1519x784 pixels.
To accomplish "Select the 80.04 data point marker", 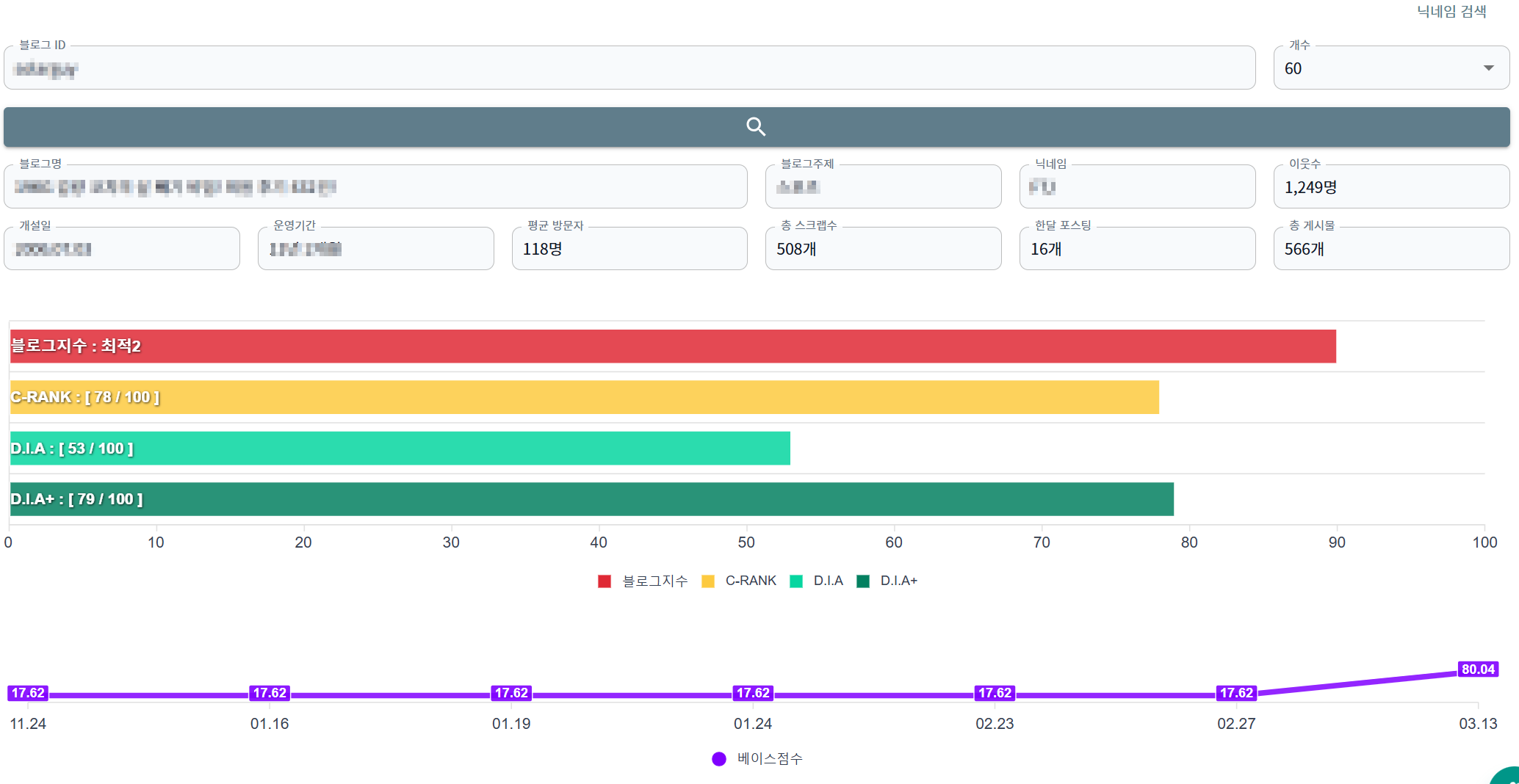I will coord(1478,669).
